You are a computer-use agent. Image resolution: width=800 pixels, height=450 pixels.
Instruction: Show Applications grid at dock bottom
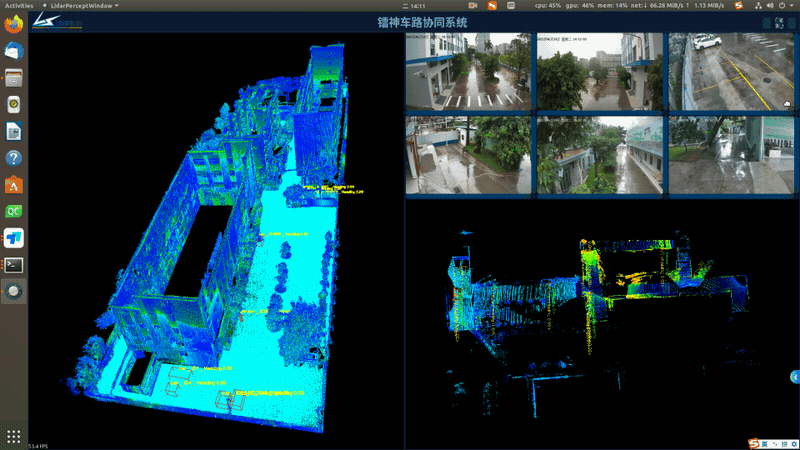[14, 436]
